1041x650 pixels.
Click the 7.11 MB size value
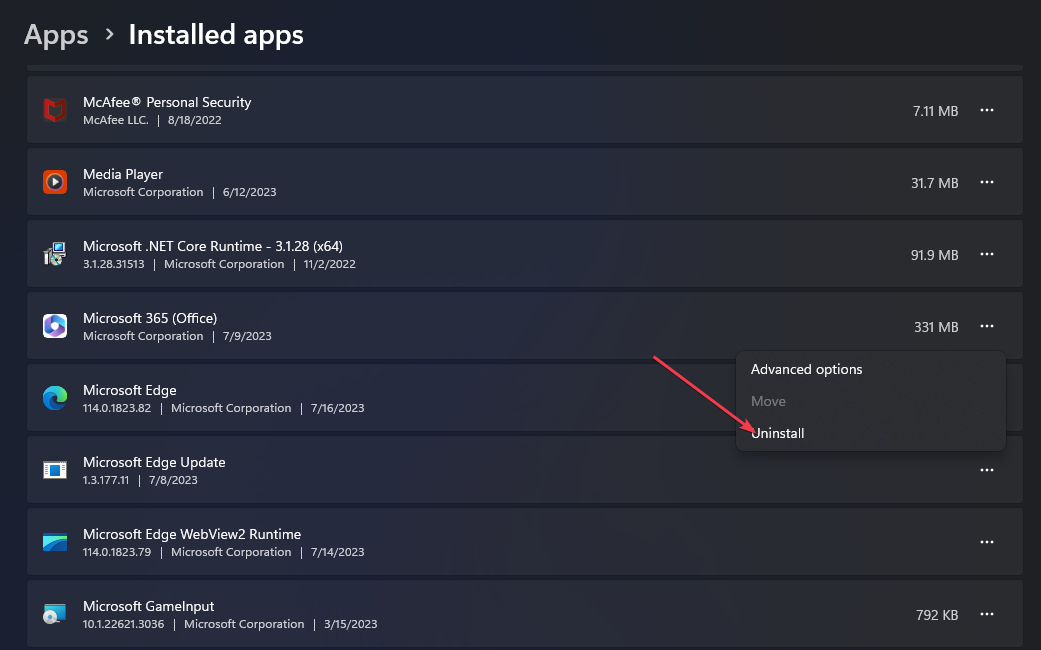pyautogui.click(x=935, y=111)
